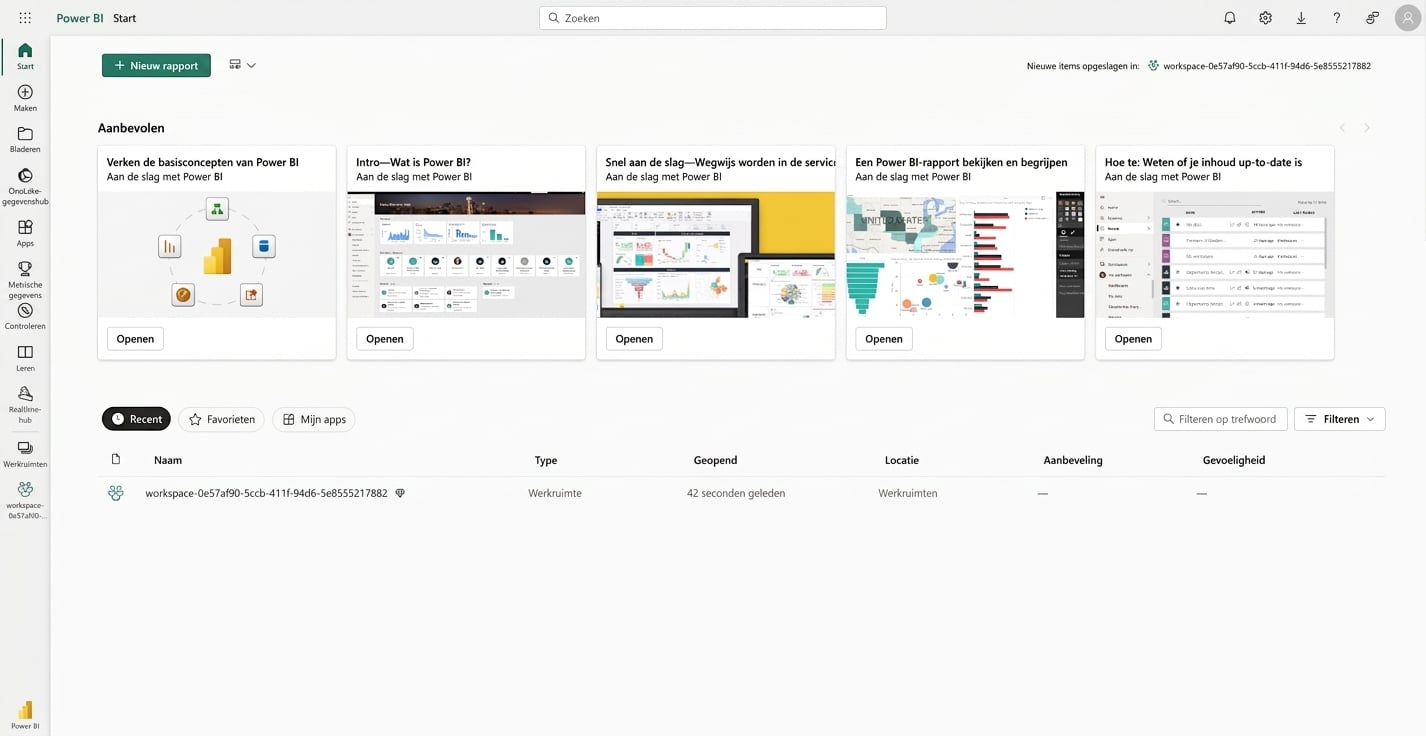Click the Gevoeligheid column header
The height and width of the screenshot is (736, 1426).
pyautogui.click(x=1234, y=460)
